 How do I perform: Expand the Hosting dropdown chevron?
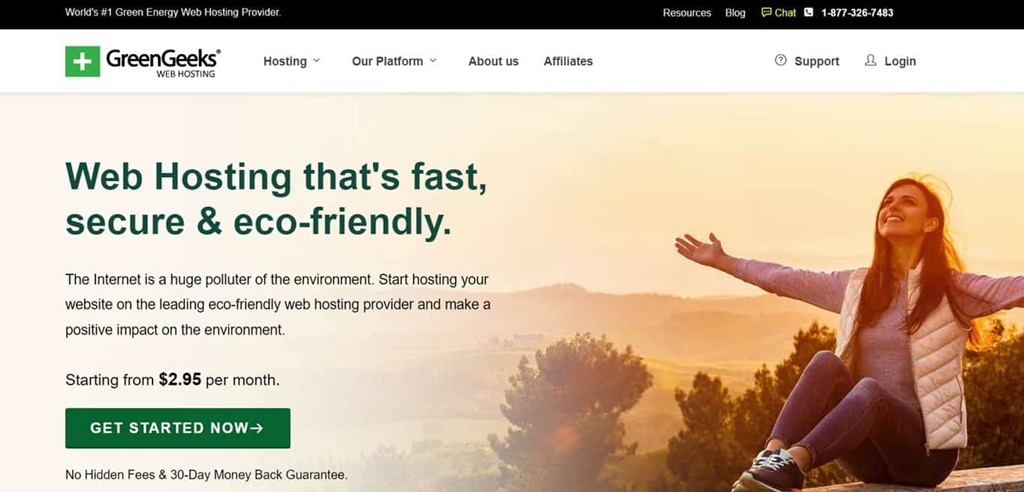tap(316, 60)
